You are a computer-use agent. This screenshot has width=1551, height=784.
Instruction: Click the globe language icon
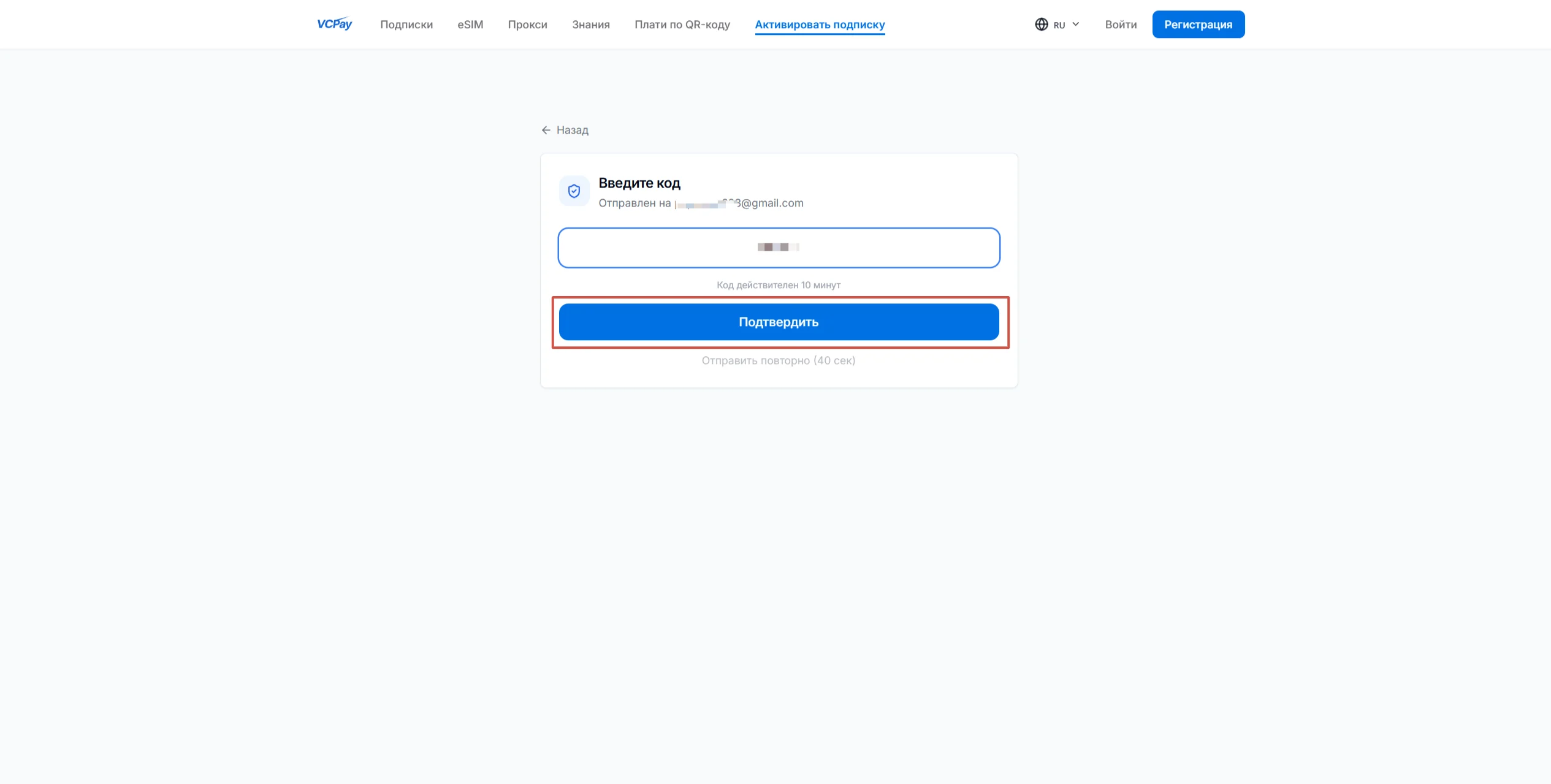coord(1041,25)
